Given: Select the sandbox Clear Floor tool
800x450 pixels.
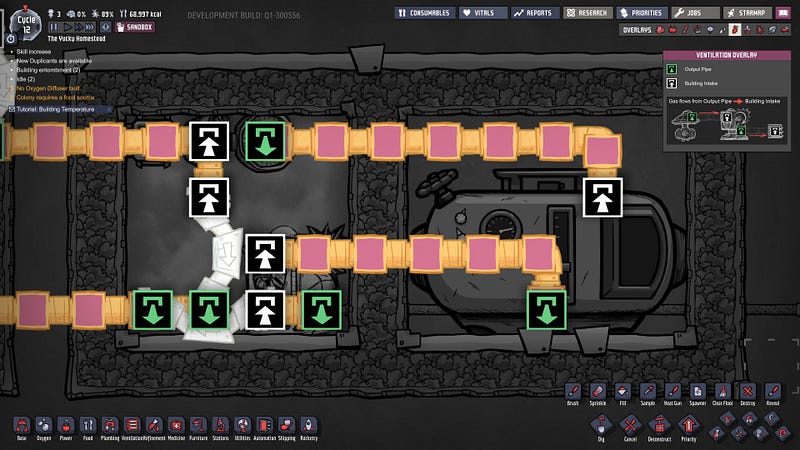Looking at the screenshot, I should pos(722,392).
